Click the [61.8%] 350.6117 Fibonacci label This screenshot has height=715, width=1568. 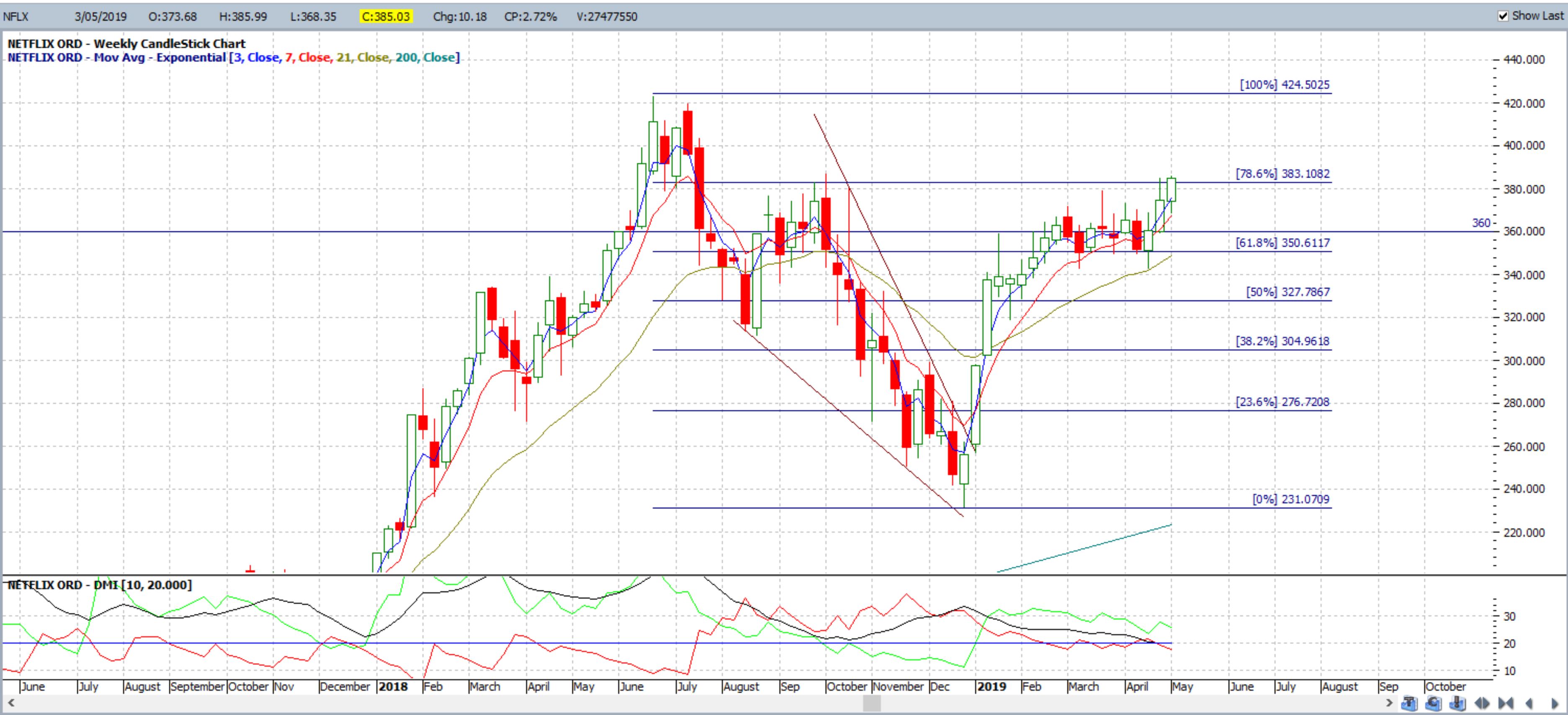click(x=1282, y=243)
